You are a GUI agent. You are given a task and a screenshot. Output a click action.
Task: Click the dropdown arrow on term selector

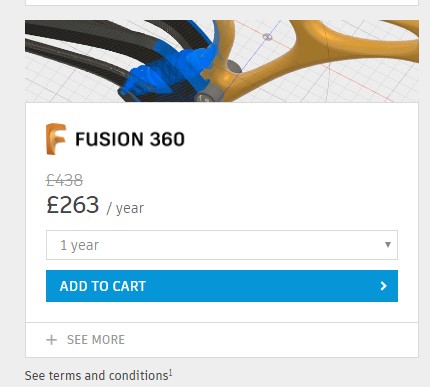(388, 245)
